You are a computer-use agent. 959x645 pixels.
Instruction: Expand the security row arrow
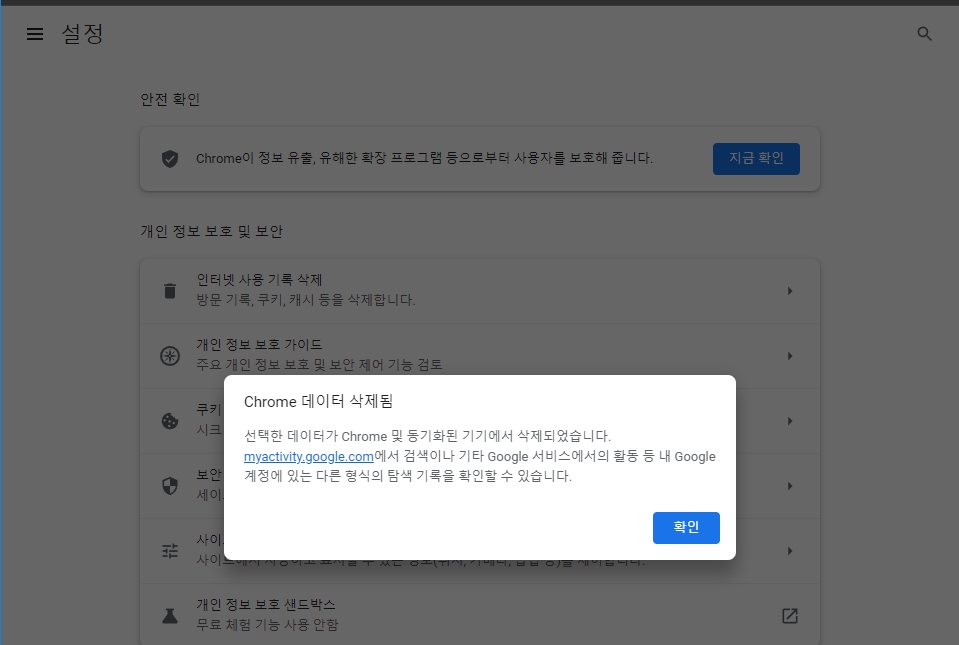coord(790,486)
